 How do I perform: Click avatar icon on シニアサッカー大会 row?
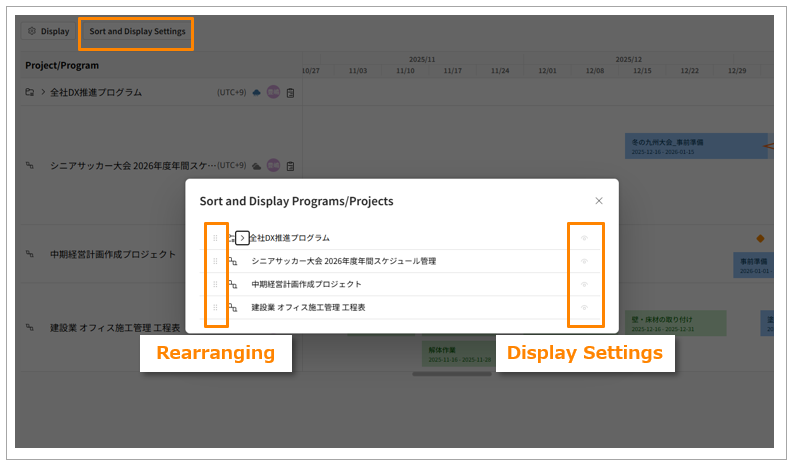[x=273, y=165]
